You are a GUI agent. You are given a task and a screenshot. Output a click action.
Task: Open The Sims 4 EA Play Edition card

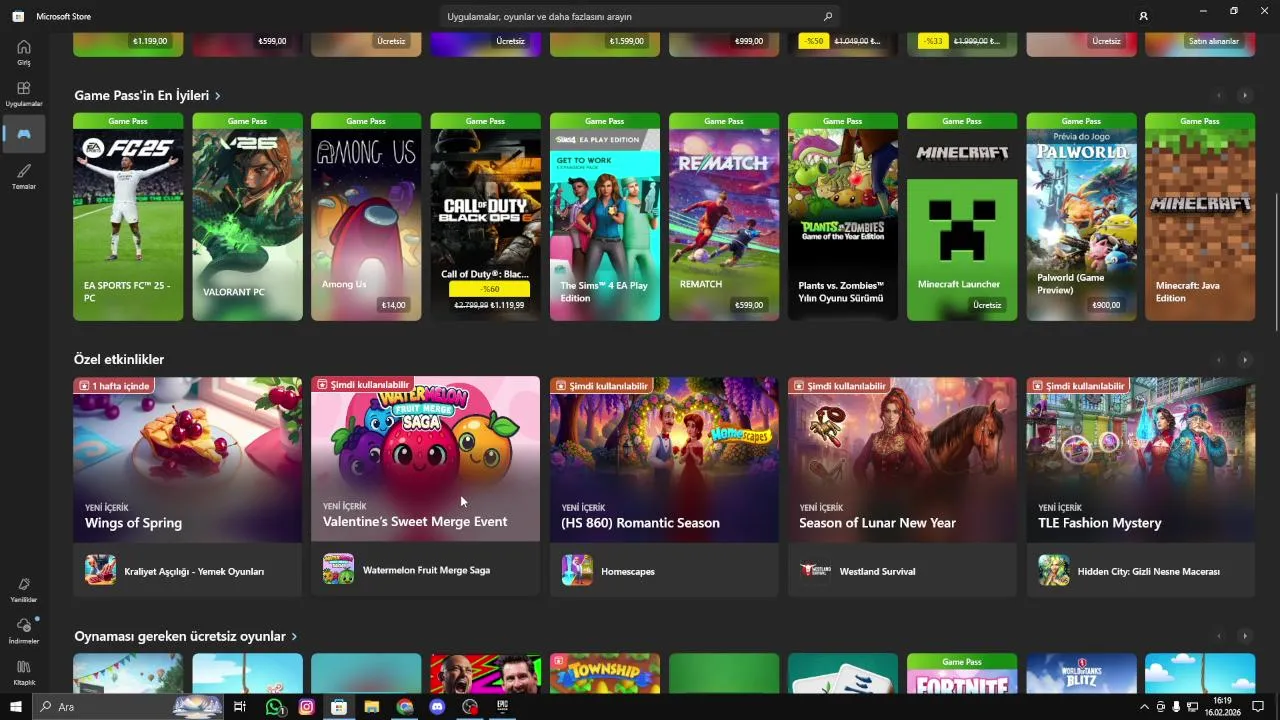604,217
